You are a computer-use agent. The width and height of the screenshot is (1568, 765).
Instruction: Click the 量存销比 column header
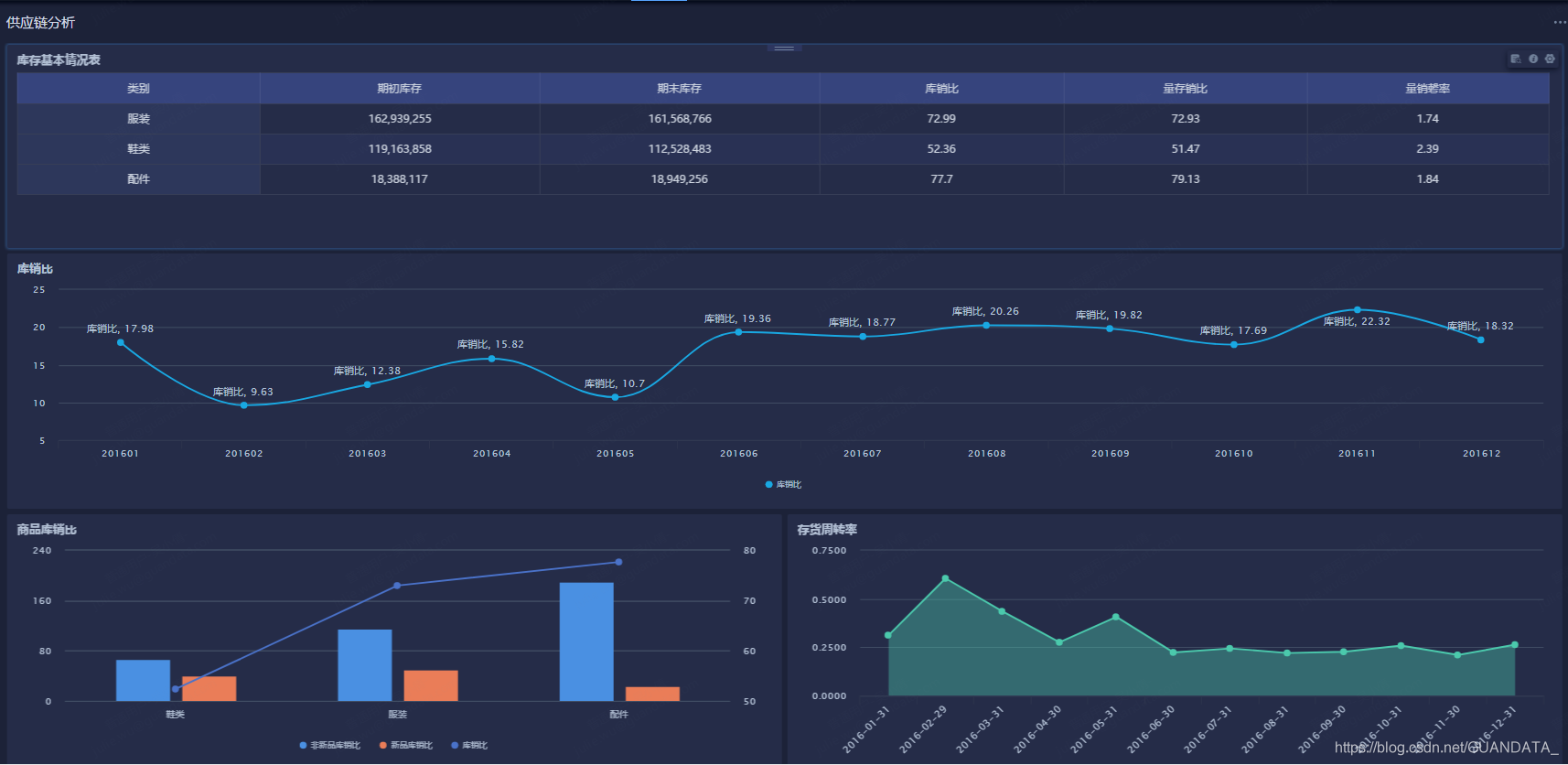click(1186, 89)
